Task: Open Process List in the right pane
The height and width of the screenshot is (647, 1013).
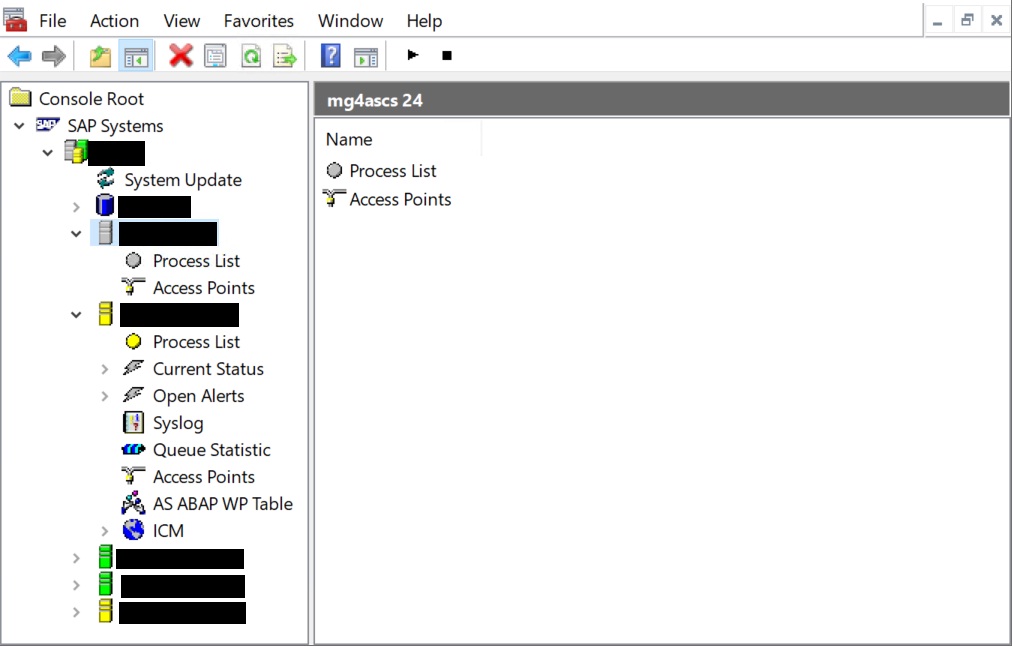Action: [392, 171]
